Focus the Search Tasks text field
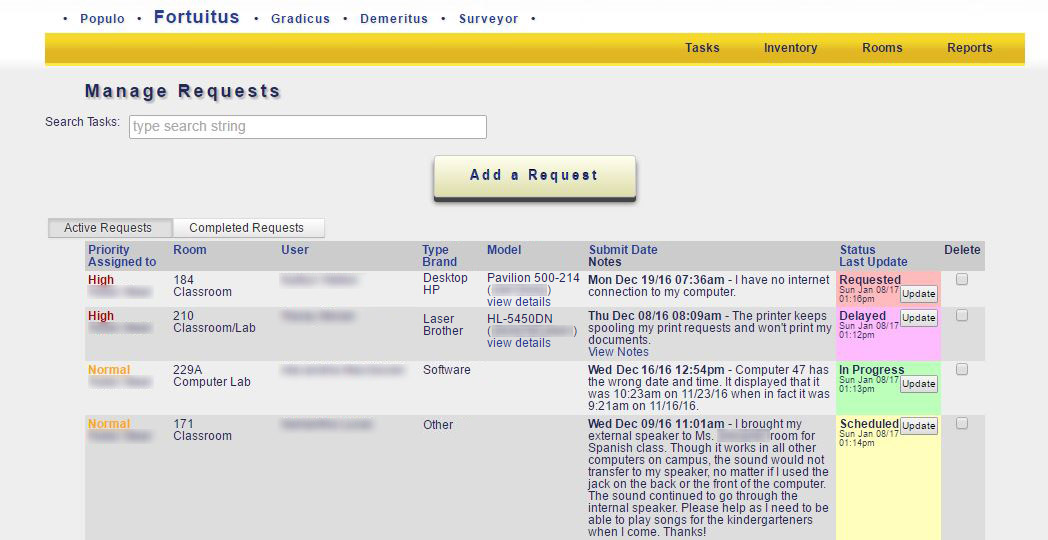 308,127
